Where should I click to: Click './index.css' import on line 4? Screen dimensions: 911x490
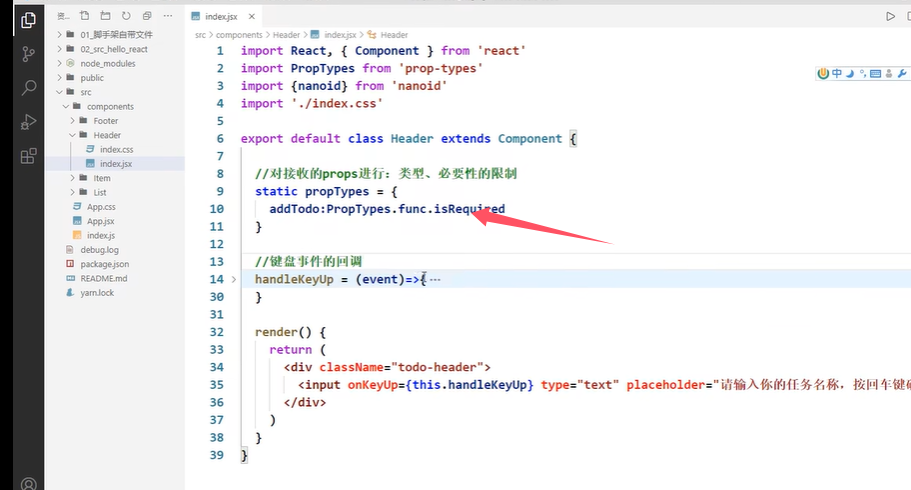click(x=337, y=103)
